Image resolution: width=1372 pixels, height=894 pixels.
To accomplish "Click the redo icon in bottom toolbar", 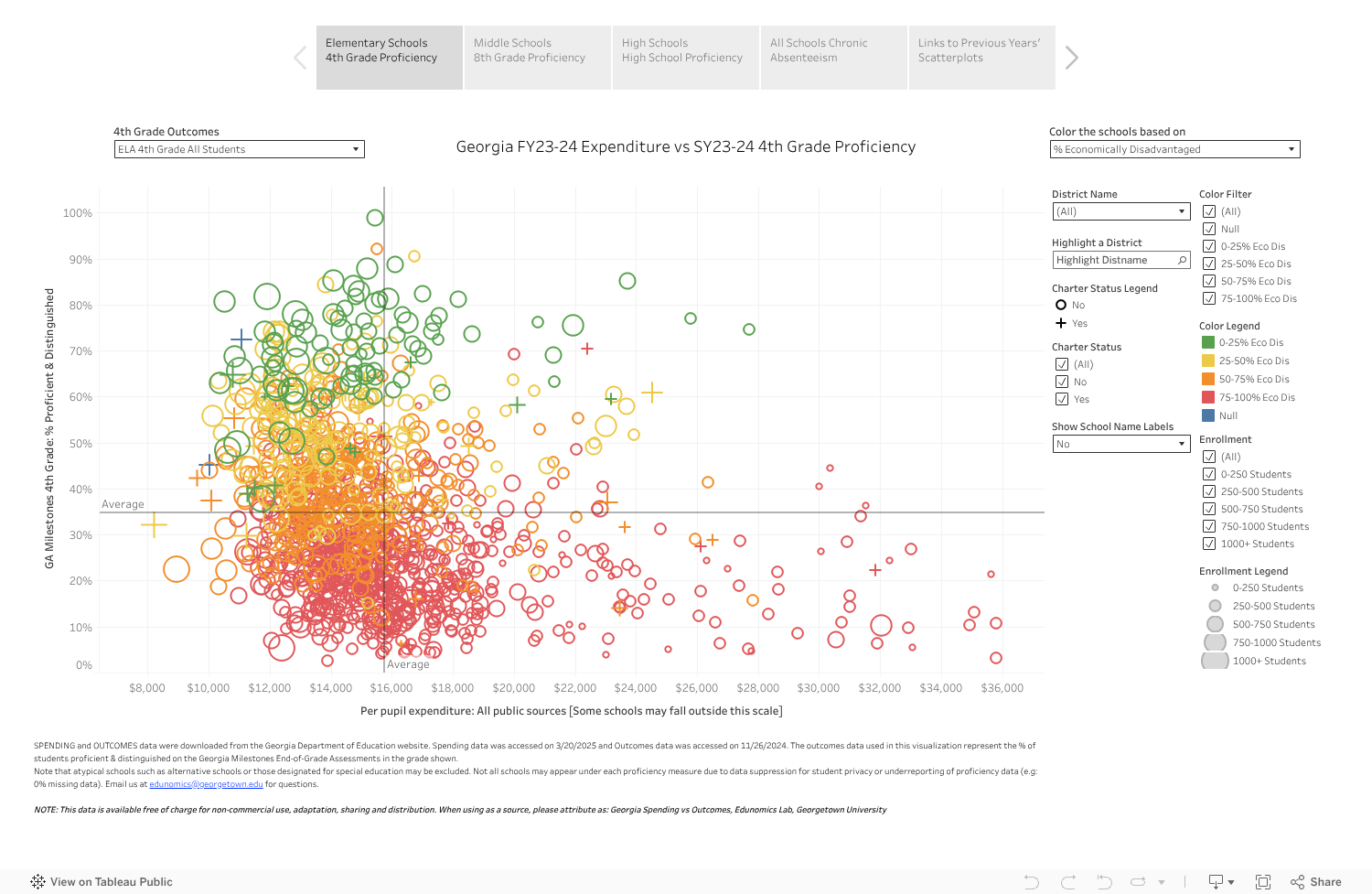I will [1068, 882].
